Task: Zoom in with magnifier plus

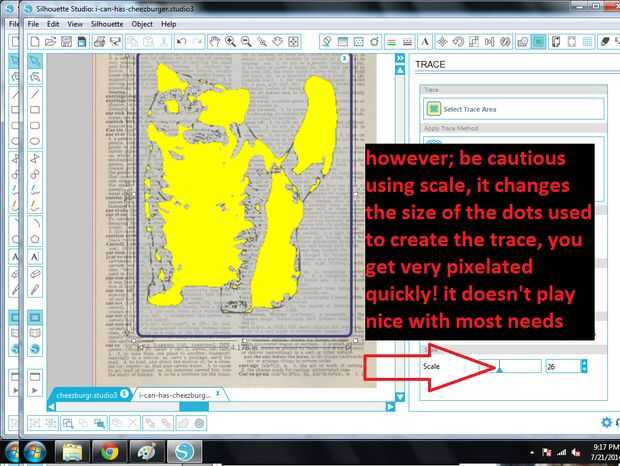Action: [x=231, y=42]
